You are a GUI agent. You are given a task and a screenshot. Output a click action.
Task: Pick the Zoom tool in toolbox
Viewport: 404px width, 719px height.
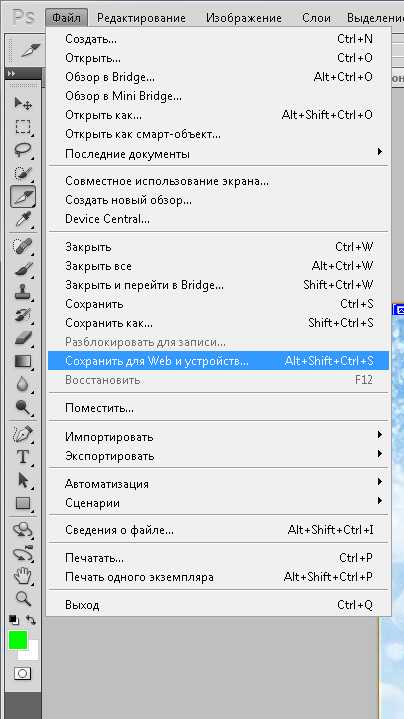(22, 598)
